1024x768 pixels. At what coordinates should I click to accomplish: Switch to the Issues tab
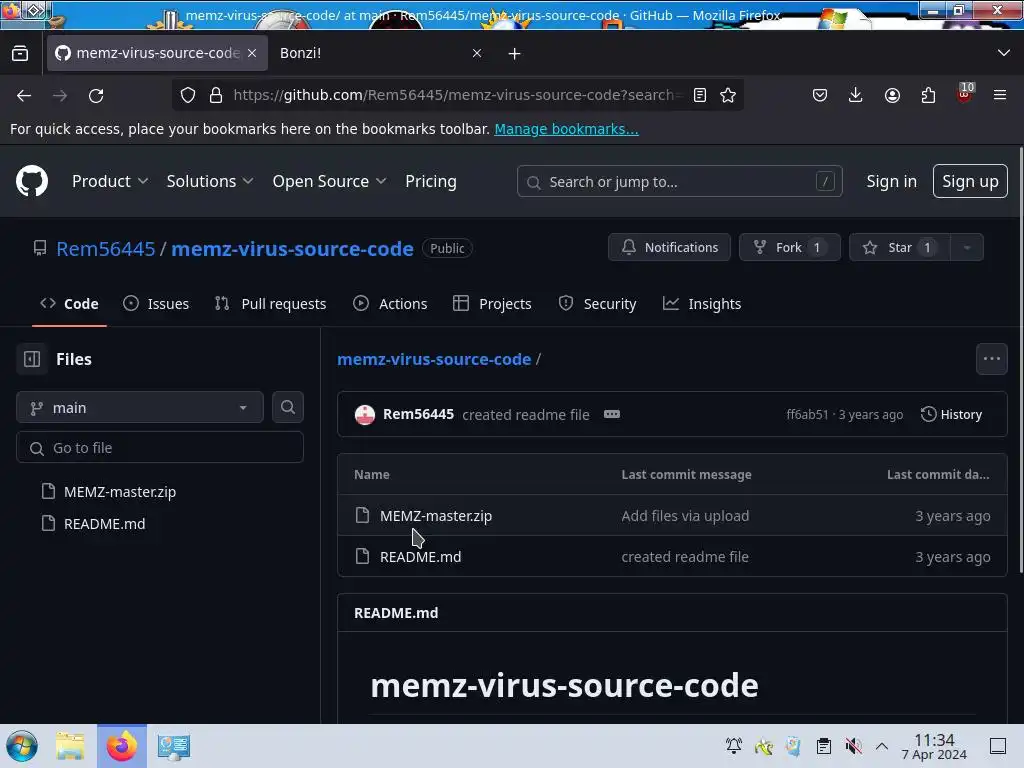(156, 304)
